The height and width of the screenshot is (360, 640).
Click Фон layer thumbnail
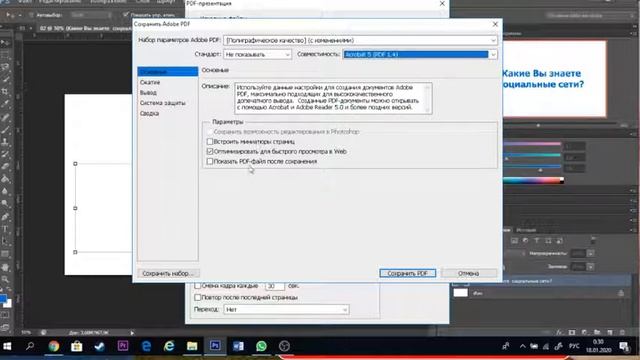click(x=460, y=293)
